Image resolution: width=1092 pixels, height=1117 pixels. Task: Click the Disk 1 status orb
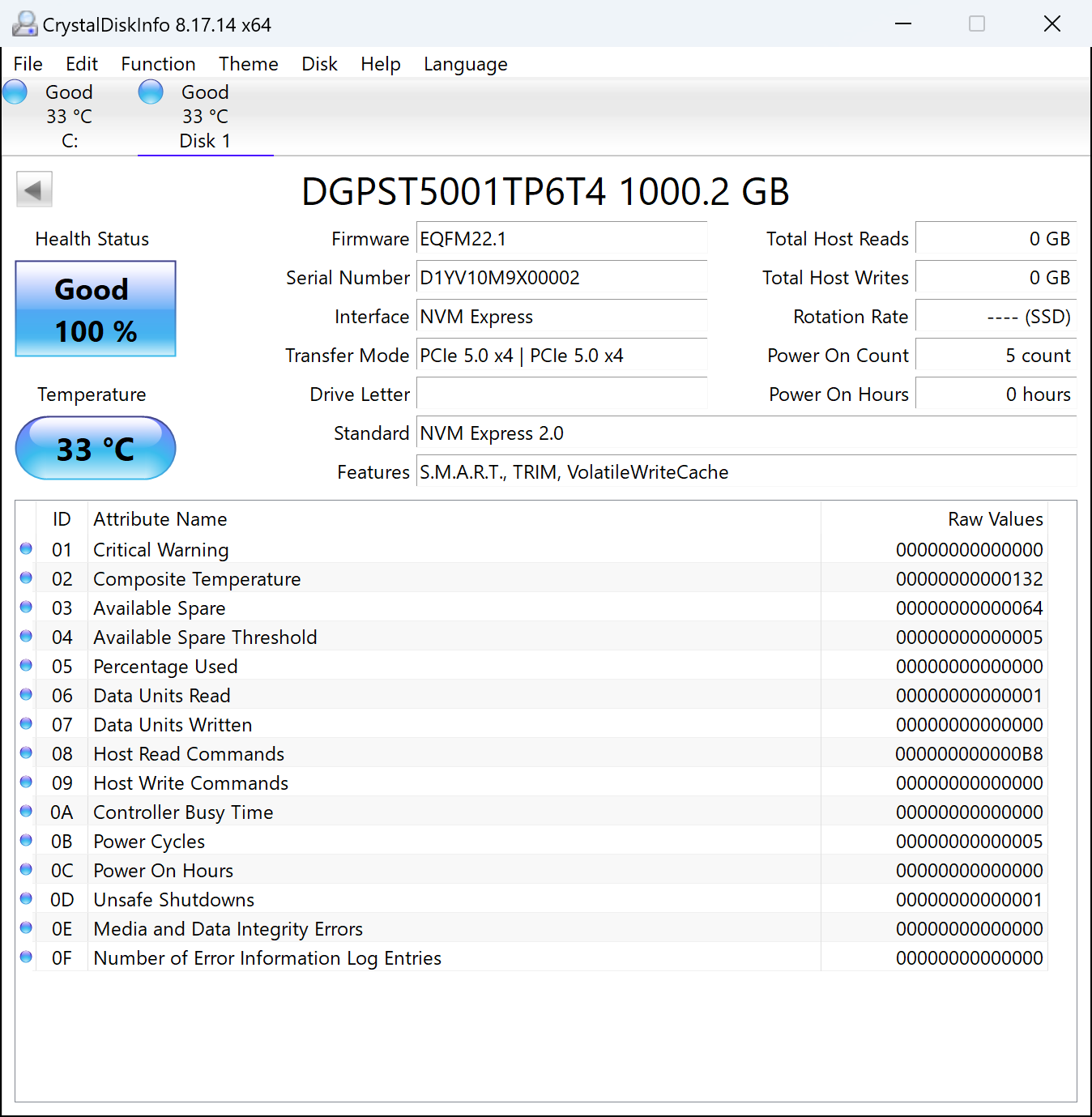pyautogui.click(x=151, y=92)
